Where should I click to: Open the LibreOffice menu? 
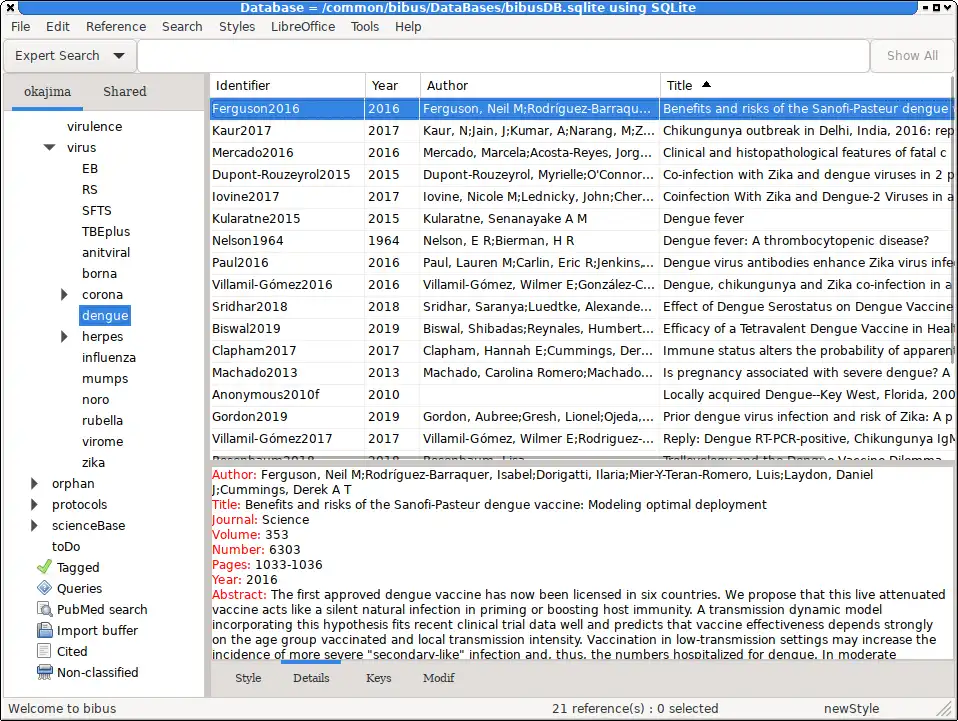coord(303,26)
